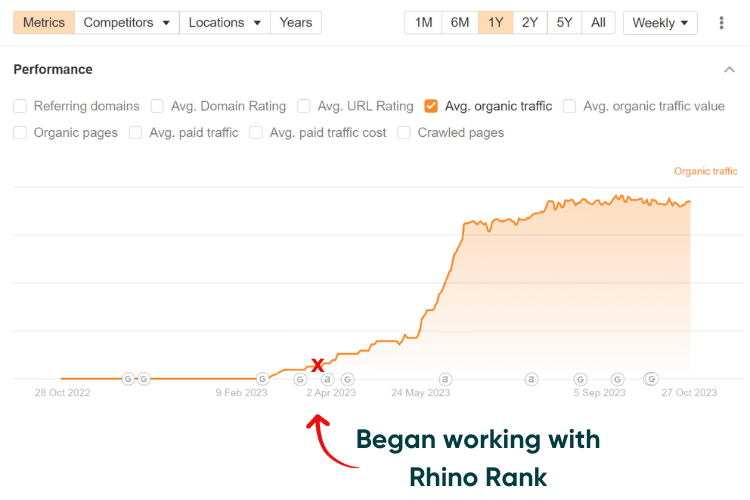Click the G marker directly above 5 Sep 2023
The height and width of the screenshot is (500, 750).
tap(580, 379)
